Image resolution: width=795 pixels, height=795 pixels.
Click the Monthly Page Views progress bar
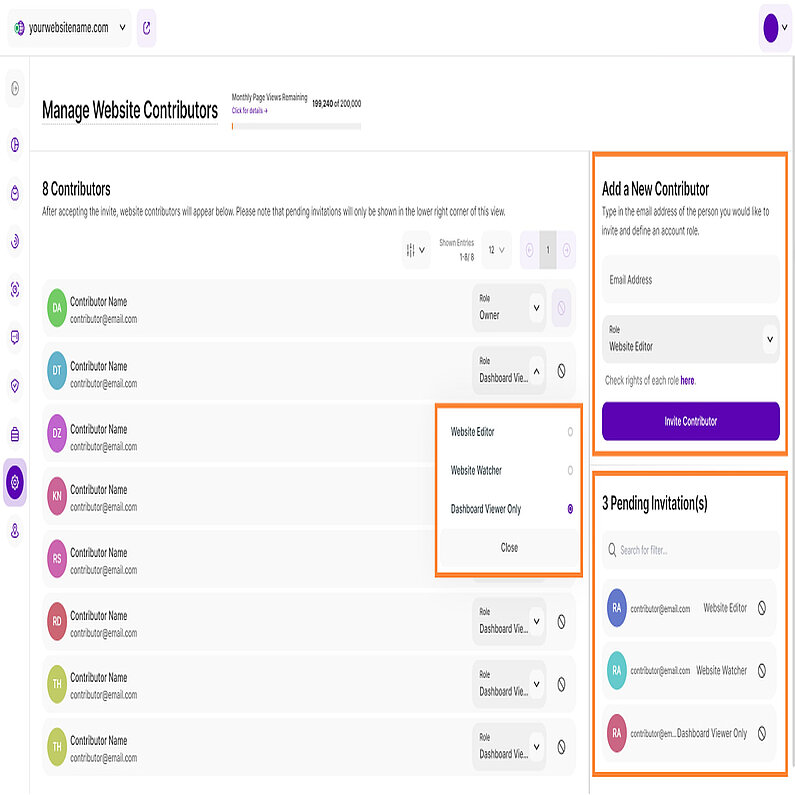click(296, 126)
